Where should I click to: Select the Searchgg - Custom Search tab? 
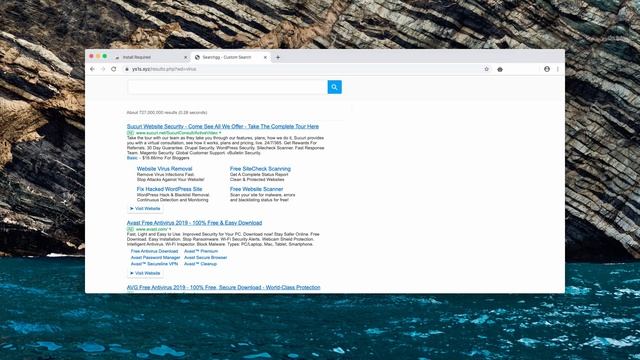point(231,58)
